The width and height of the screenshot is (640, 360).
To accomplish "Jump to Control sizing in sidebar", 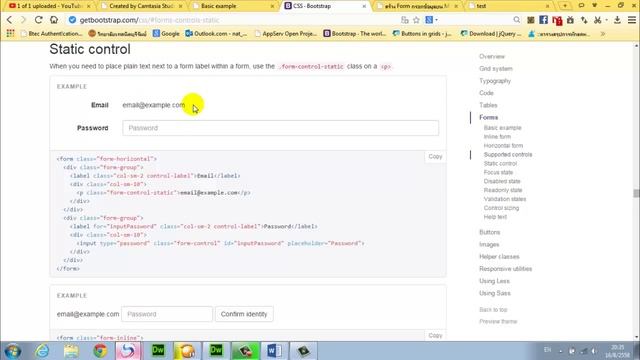I will point(501,208).
